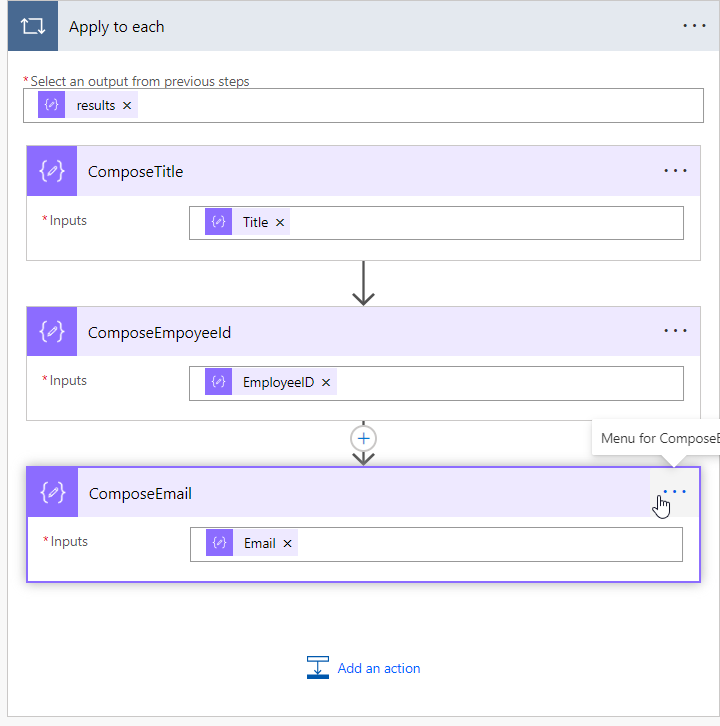
Task: Remove the Email token from Inputs
Action: pos(288,544)
